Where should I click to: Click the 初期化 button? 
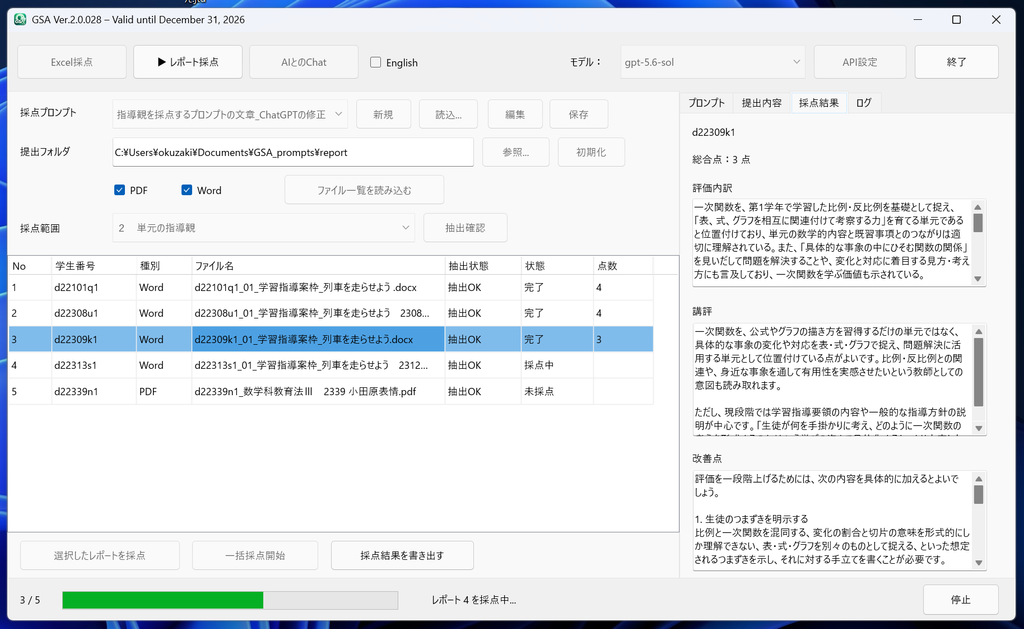point(591,152)
